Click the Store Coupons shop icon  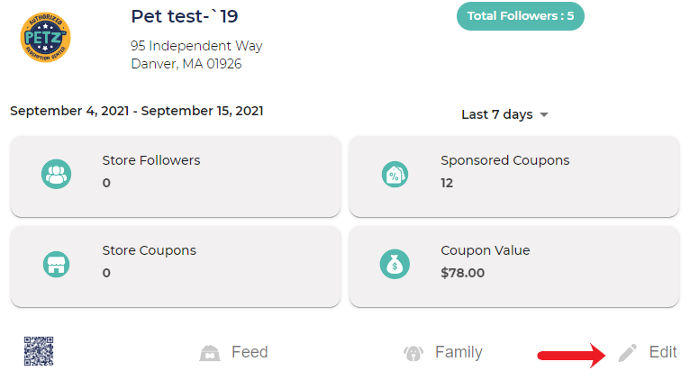tap(56, 264)
